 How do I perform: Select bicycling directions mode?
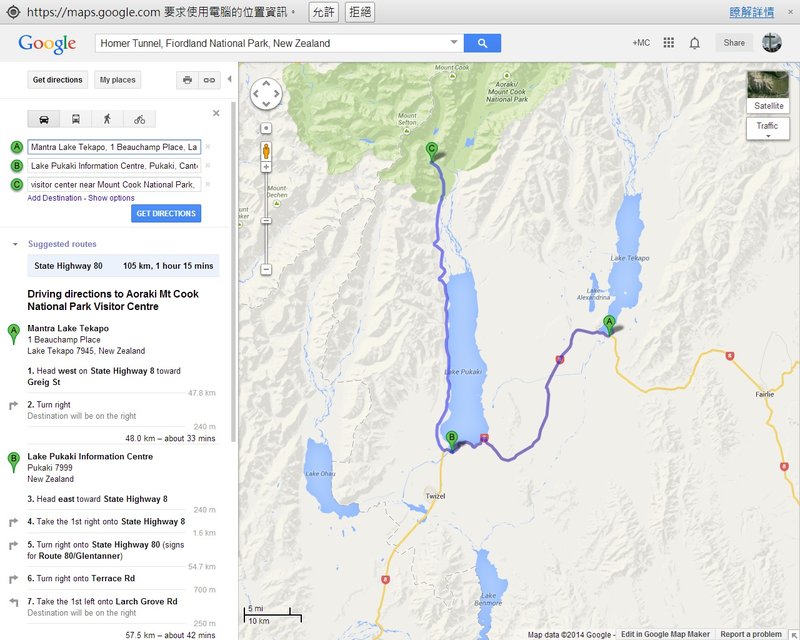[x=139, y=119]
